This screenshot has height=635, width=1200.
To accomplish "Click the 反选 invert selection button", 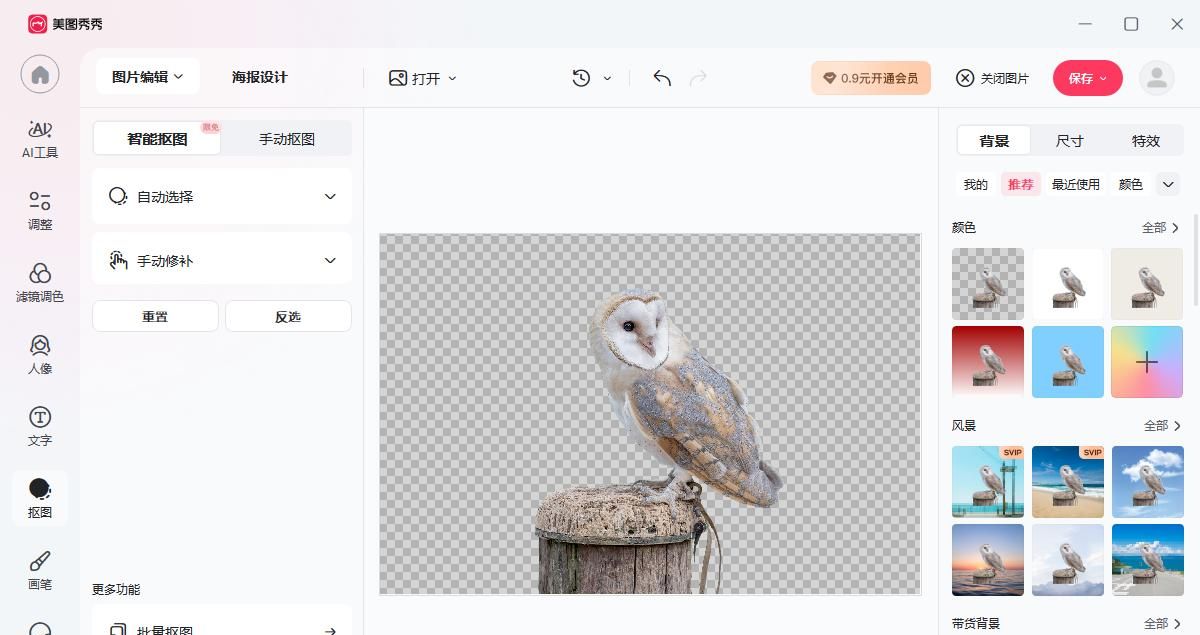I will coord(288,316).
